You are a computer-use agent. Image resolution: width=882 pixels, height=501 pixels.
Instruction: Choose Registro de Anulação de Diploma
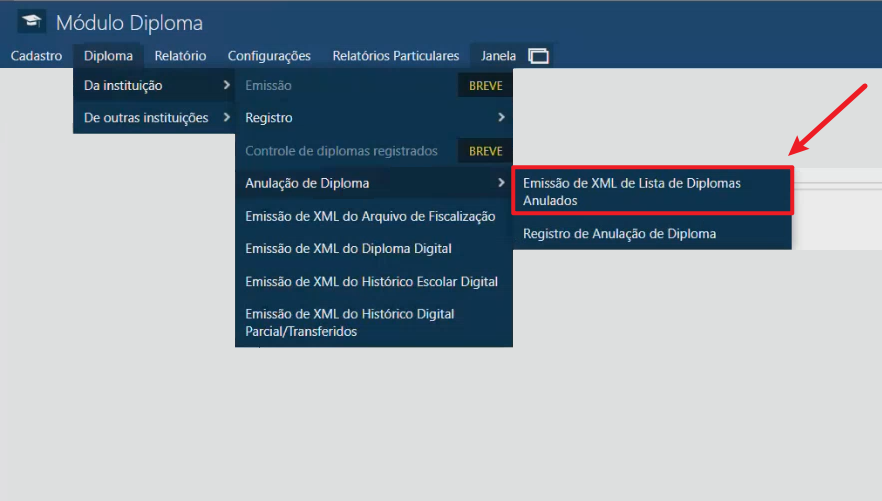(x=619, y=234)
